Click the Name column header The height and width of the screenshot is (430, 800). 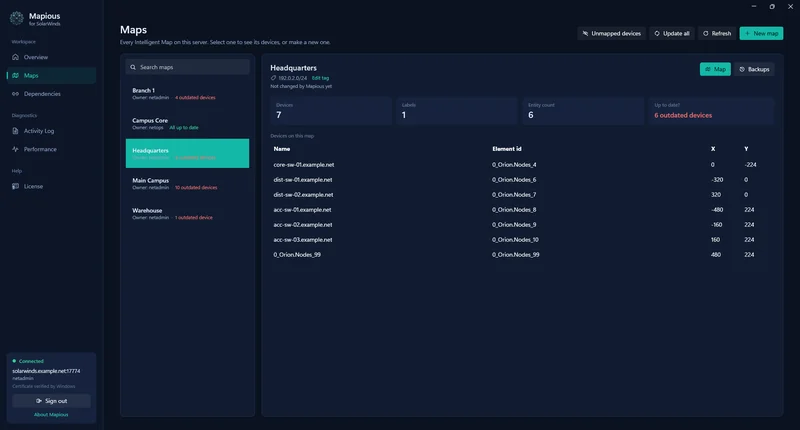coord(282,149)
